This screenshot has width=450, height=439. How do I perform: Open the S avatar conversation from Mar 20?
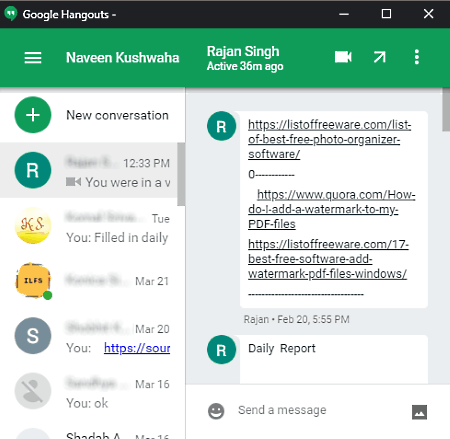[x=89, y=336]
